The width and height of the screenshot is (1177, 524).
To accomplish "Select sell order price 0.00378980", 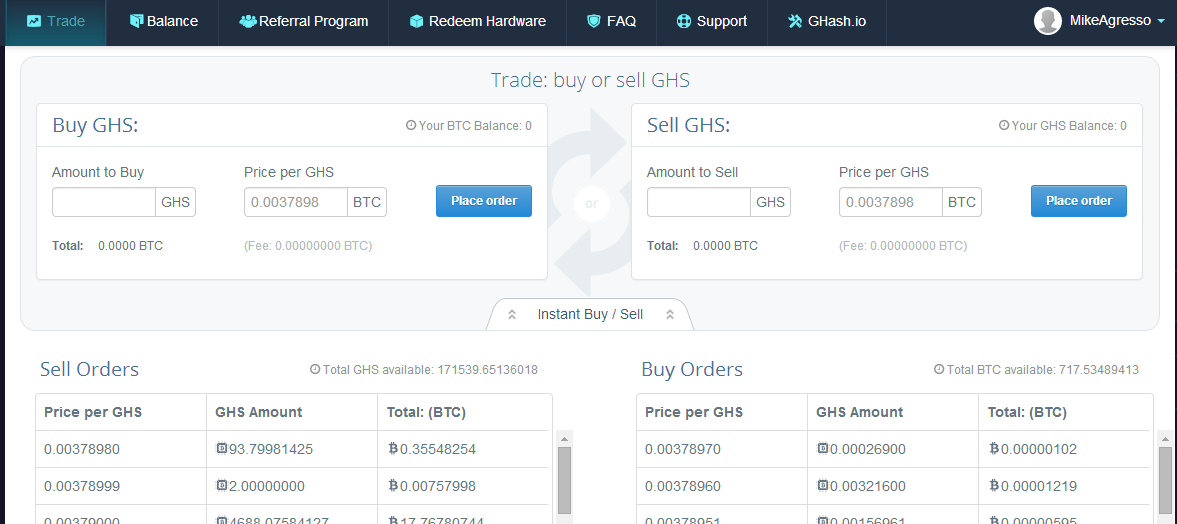I will [x=82, y=450].
